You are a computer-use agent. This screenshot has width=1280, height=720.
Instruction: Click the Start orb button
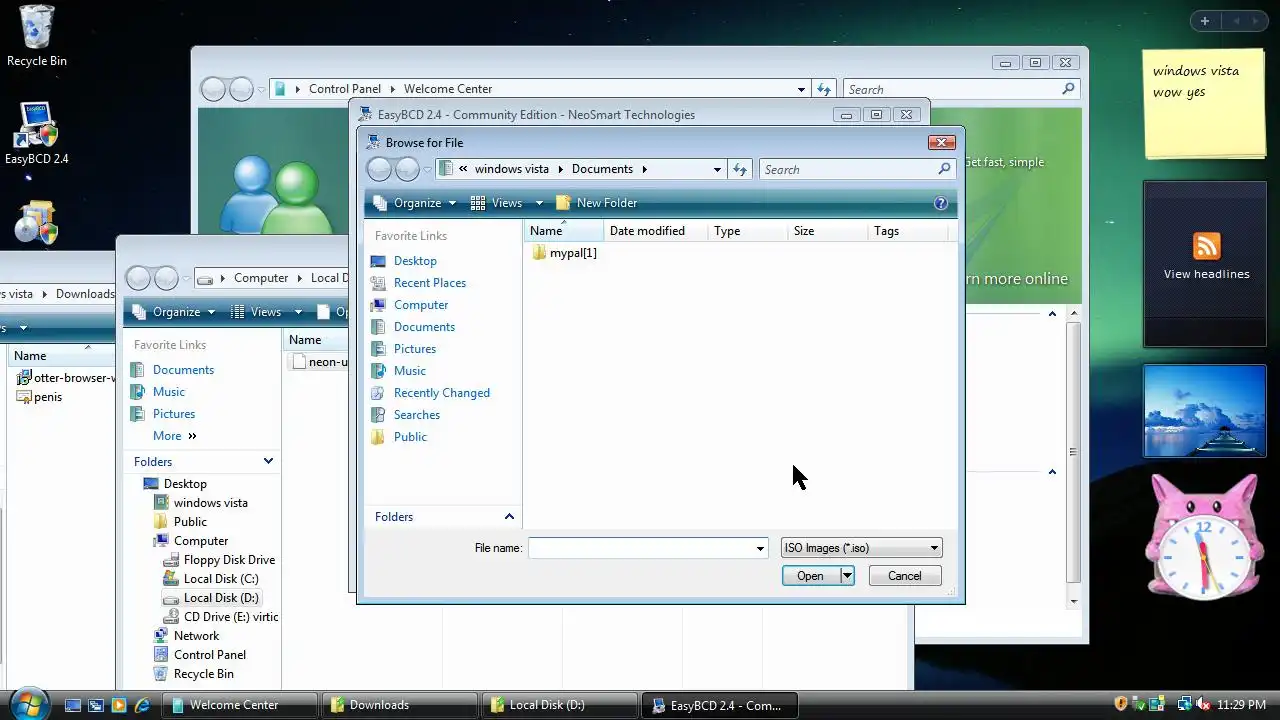28,703
